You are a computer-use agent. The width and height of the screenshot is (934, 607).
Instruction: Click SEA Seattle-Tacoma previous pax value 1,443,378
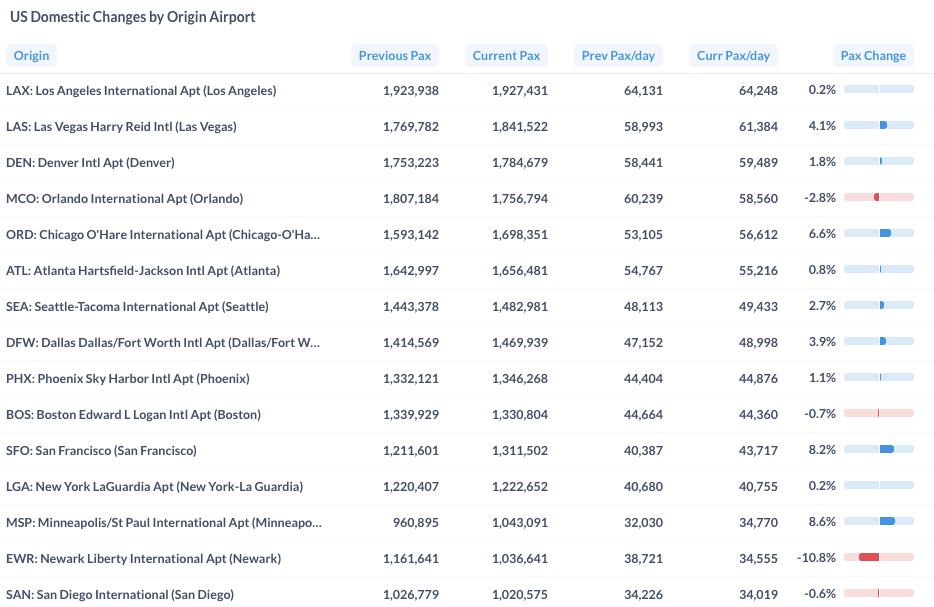pos(410,307)
